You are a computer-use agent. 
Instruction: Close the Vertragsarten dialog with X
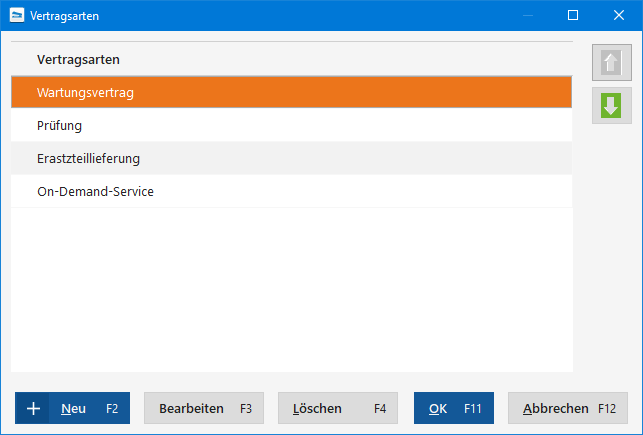pyautogui.click(x=619, y=16)
